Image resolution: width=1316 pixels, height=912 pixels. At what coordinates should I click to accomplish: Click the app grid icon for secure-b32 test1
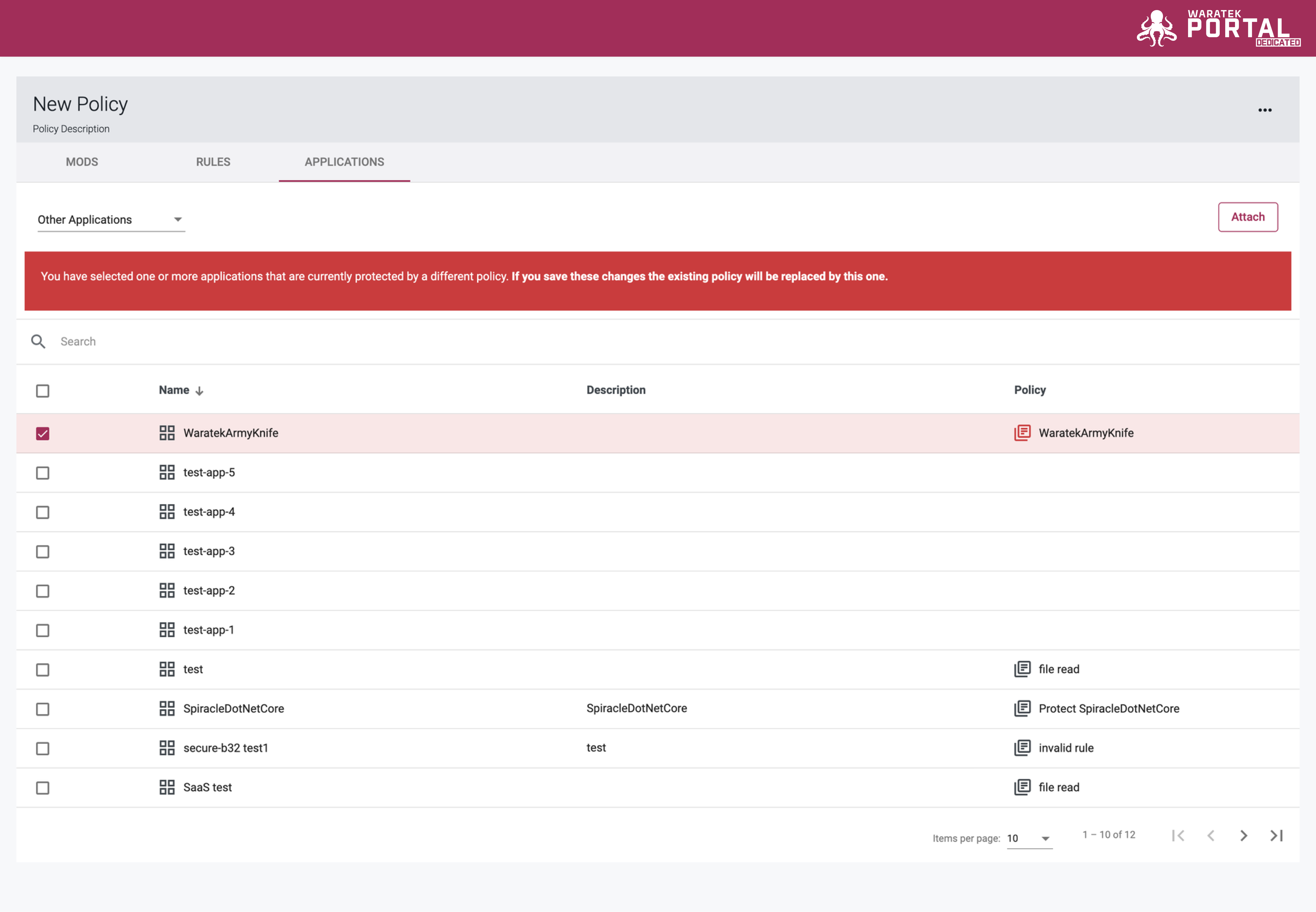(x=167, y=748)
